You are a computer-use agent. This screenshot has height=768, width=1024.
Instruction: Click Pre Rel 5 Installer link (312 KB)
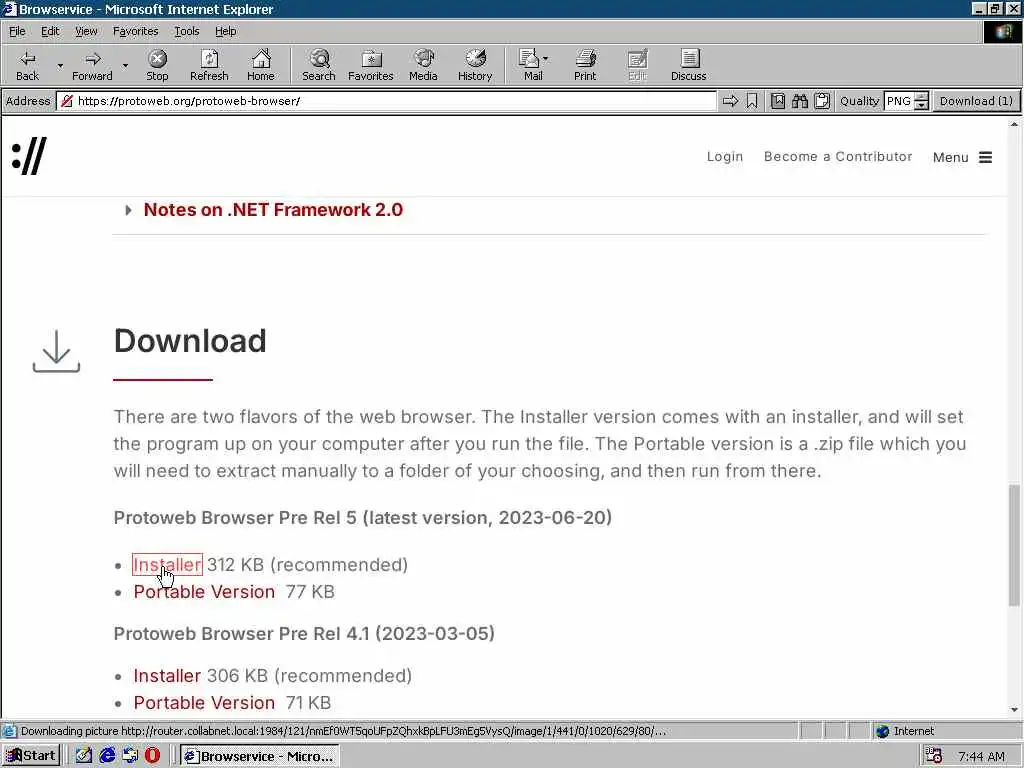tap(167, 564)
